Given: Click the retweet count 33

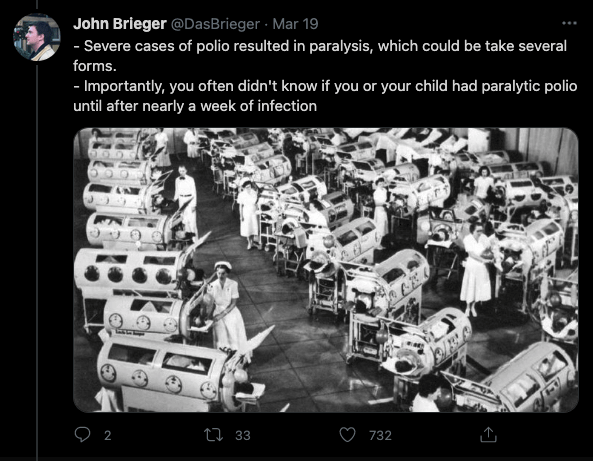Looking at the screenshot, I should click(x=243, y=435).
